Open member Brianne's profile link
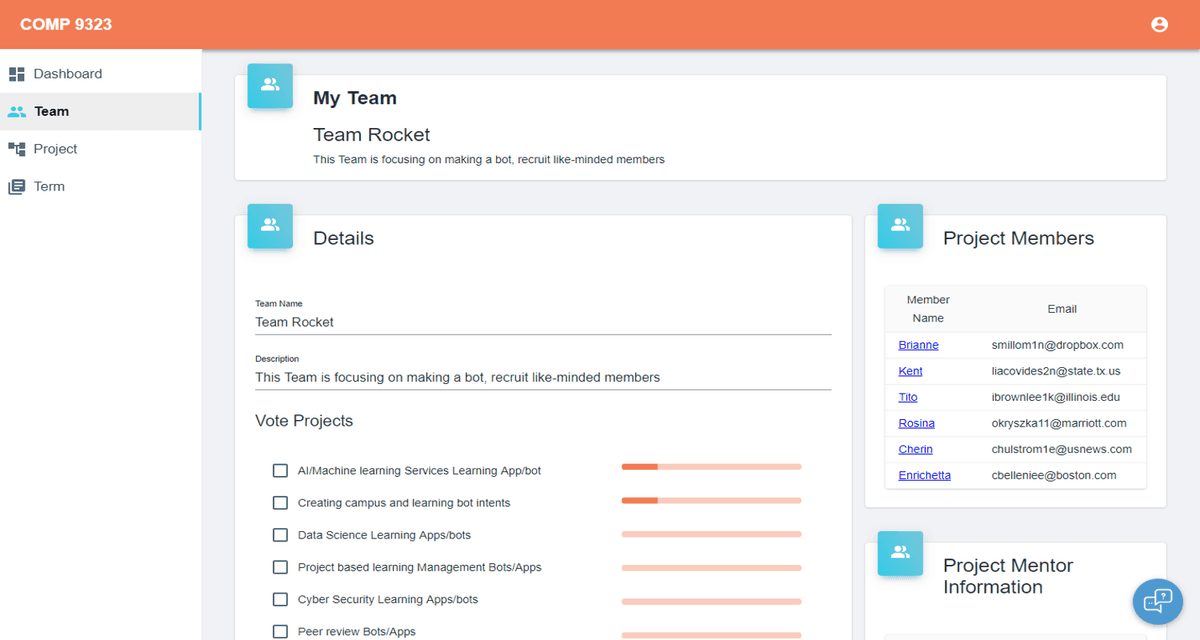This screenshot has width=1200, height=640. click(918, 345)
